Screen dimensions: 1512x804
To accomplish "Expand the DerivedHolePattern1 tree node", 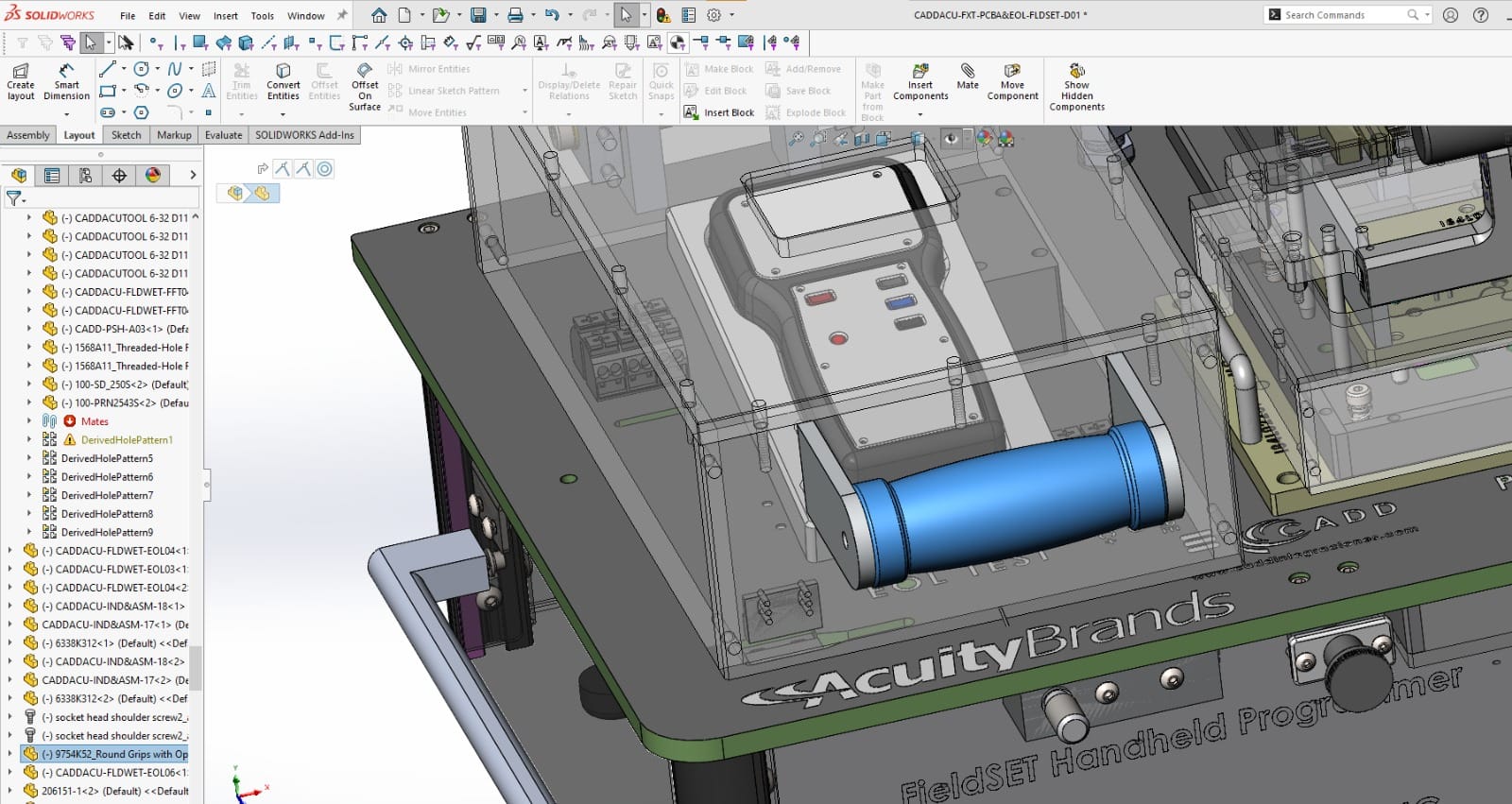I will pos(28,439).
